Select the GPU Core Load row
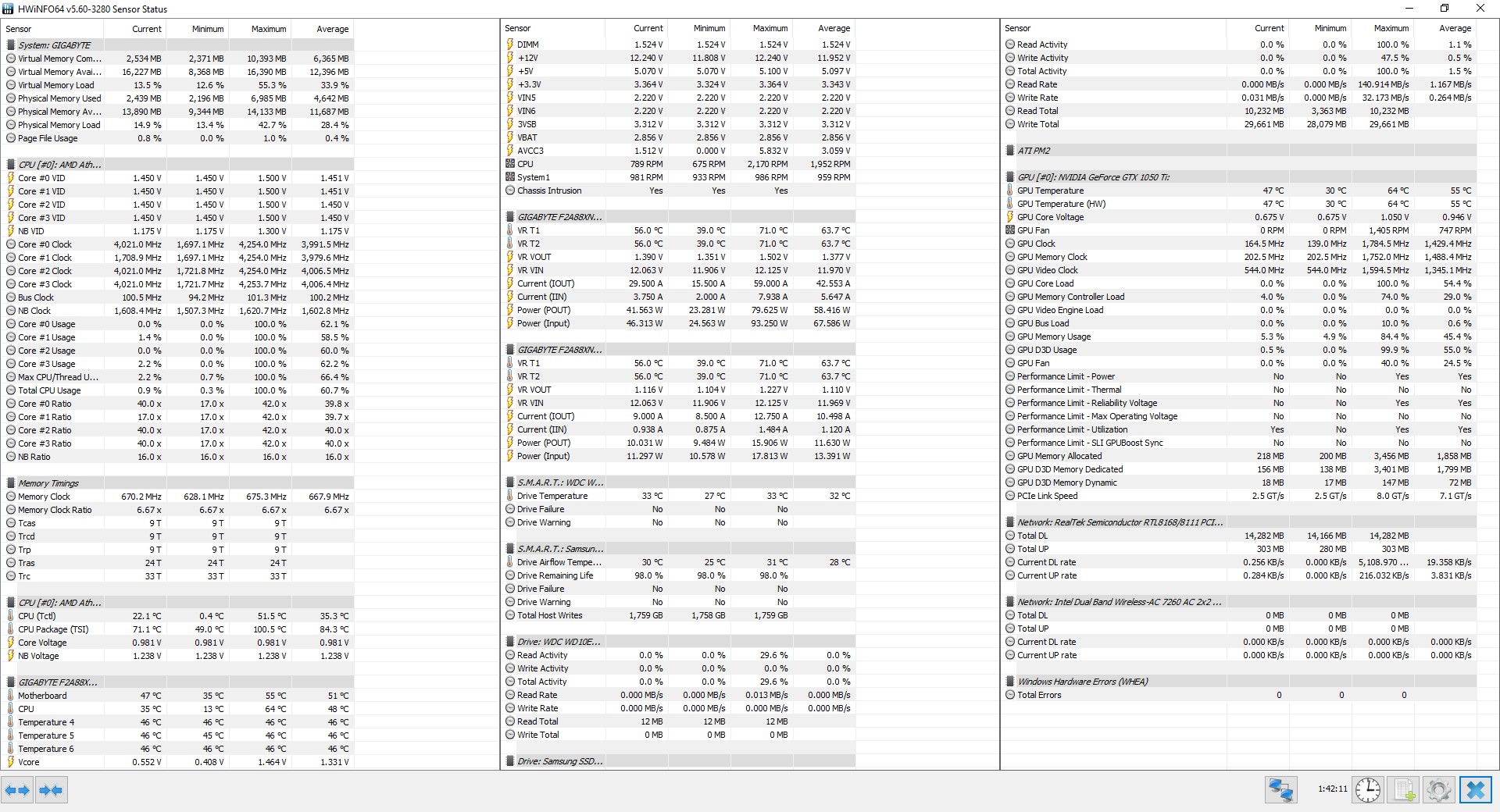 coord(1241,283)
